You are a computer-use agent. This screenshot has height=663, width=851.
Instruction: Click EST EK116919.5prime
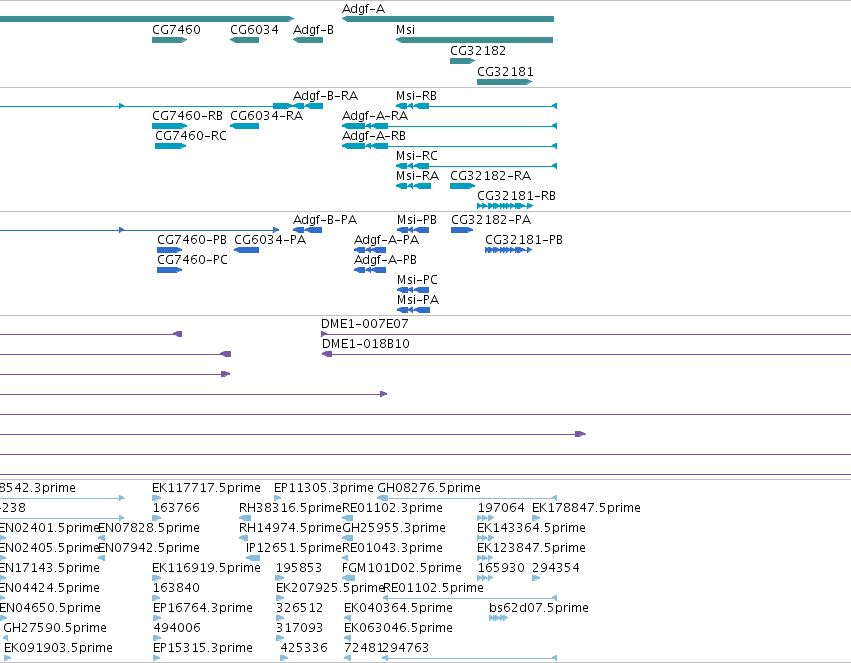[x=206, y=568]
